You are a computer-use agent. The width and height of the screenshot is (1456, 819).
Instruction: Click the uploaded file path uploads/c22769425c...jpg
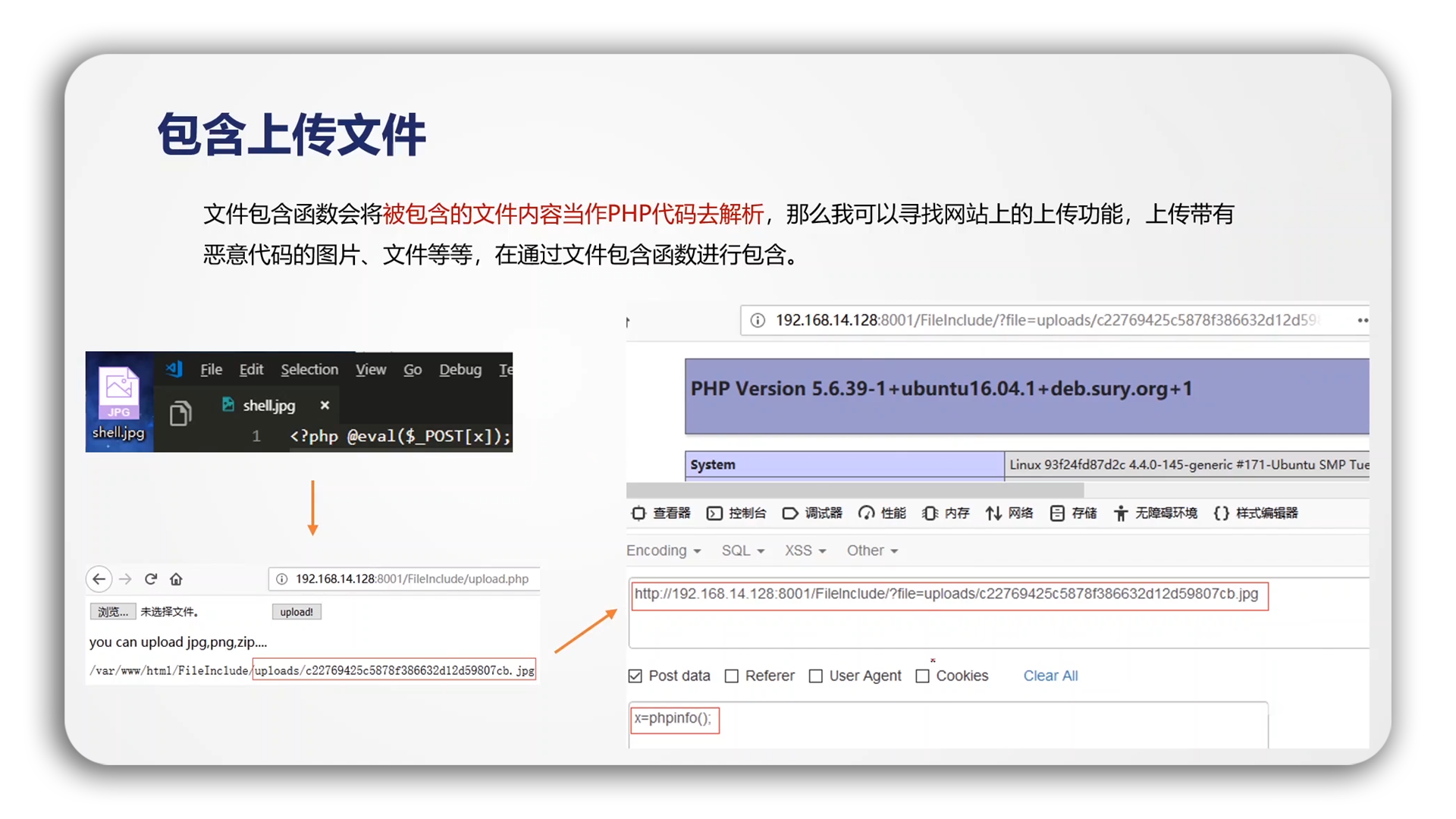coord(394,670)
